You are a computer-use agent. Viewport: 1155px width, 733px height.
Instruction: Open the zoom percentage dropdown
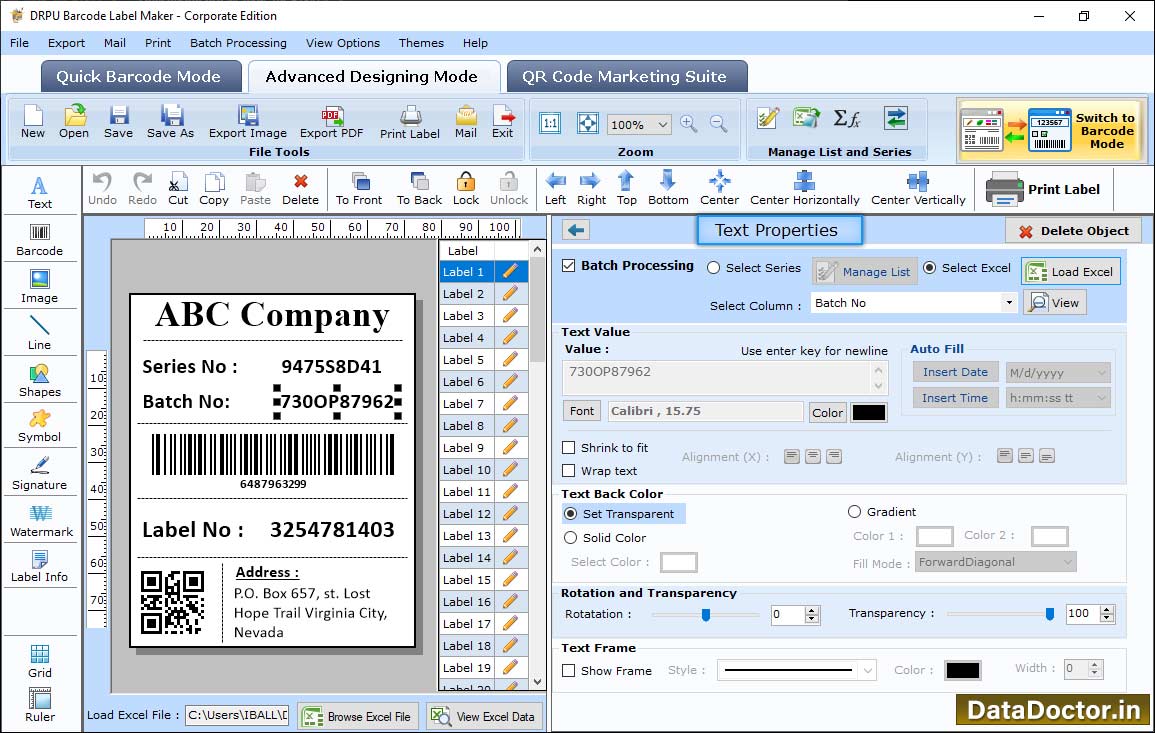[x=662, y=124]
